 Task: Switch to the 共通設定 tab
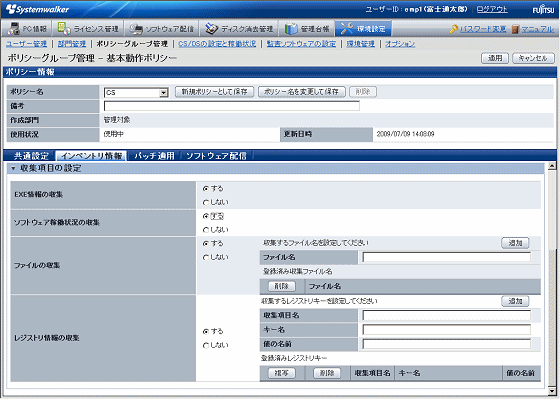click(x=31, y=156)
